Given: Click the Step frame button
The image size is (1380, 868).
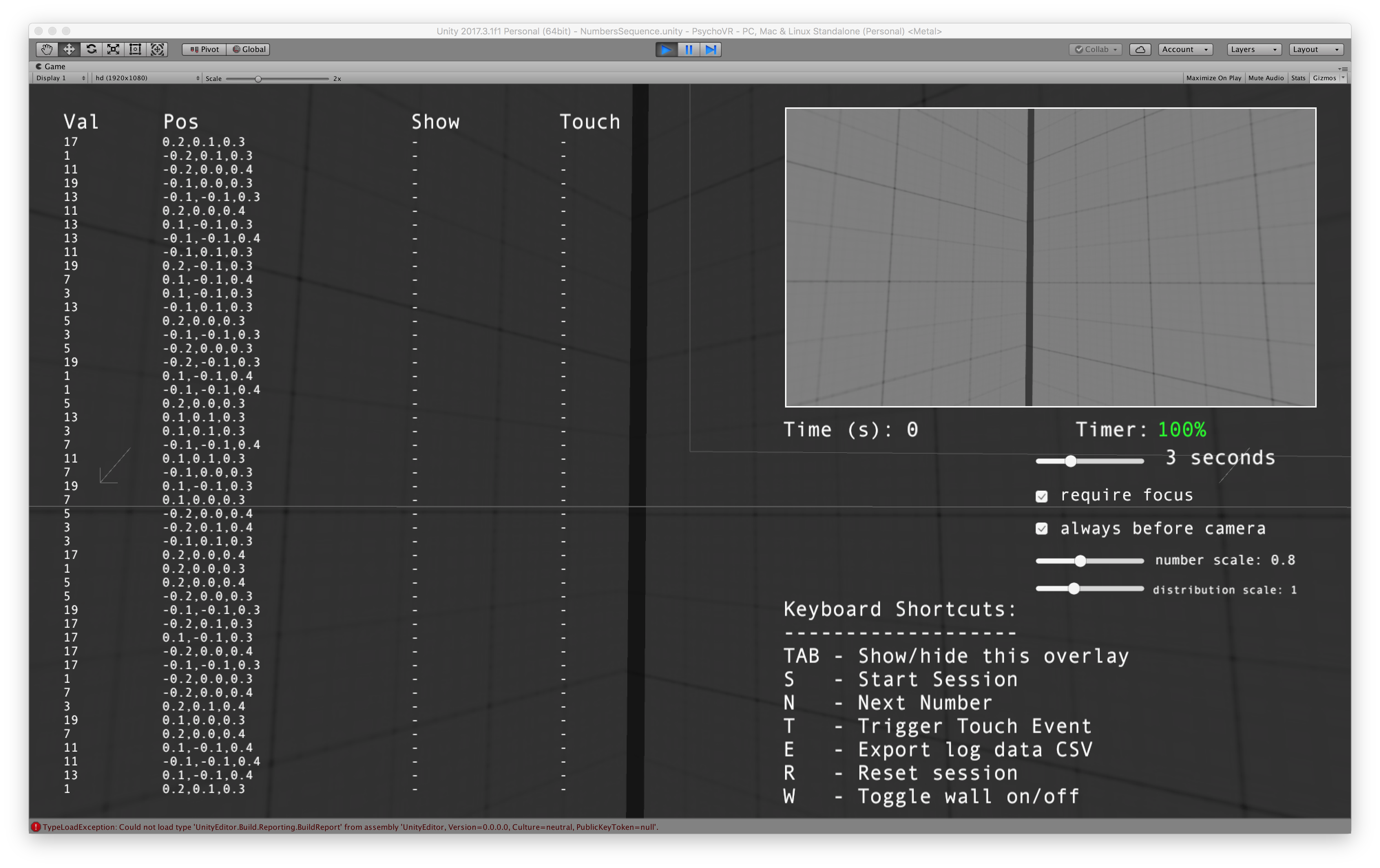Looking at the screenshot, I should (711, 49).
